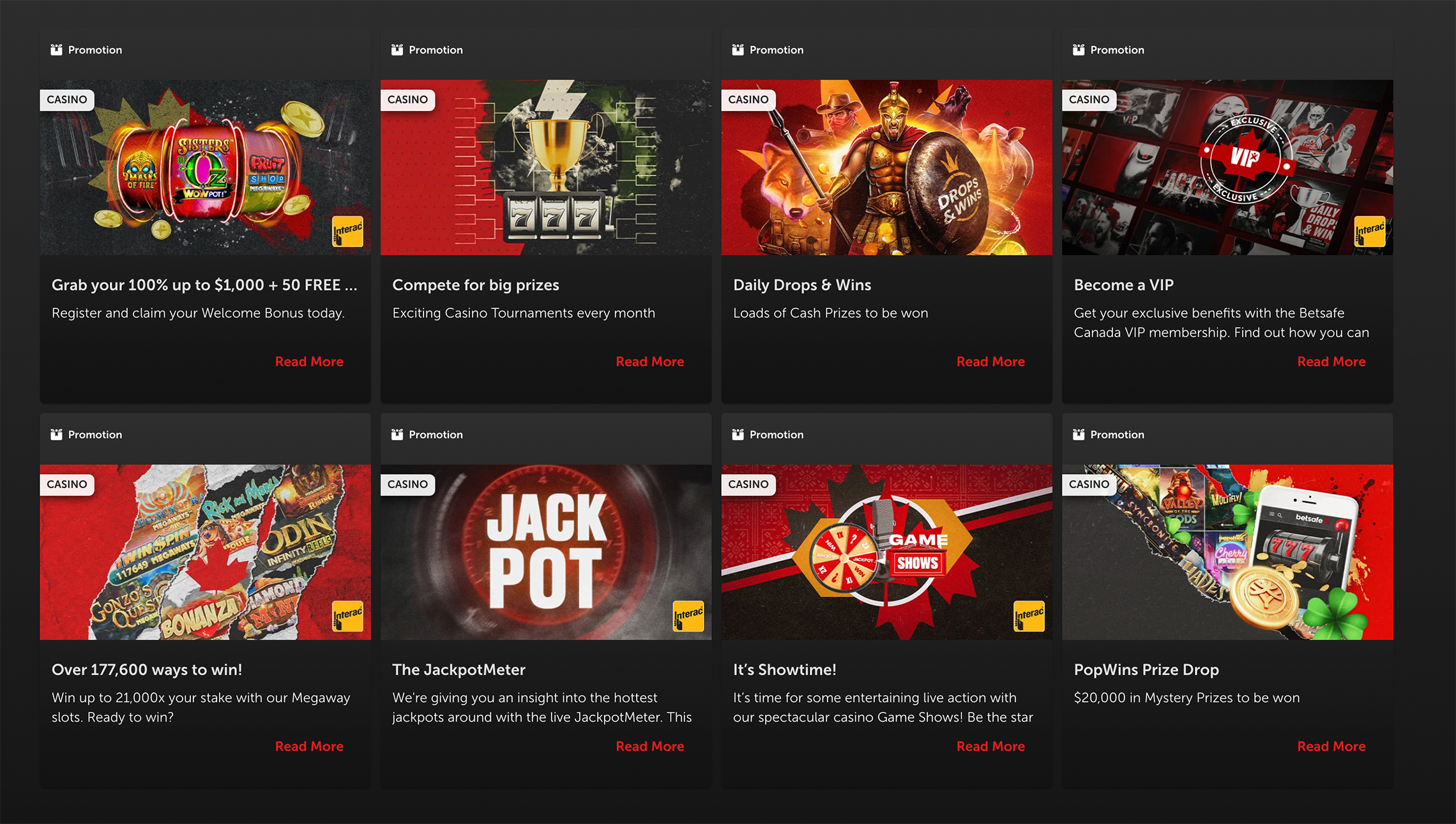The width and height of the screenshot is (1456, 824).
Task: Click the gift icon on The JackpotMeter card
Action: (397, 434)
